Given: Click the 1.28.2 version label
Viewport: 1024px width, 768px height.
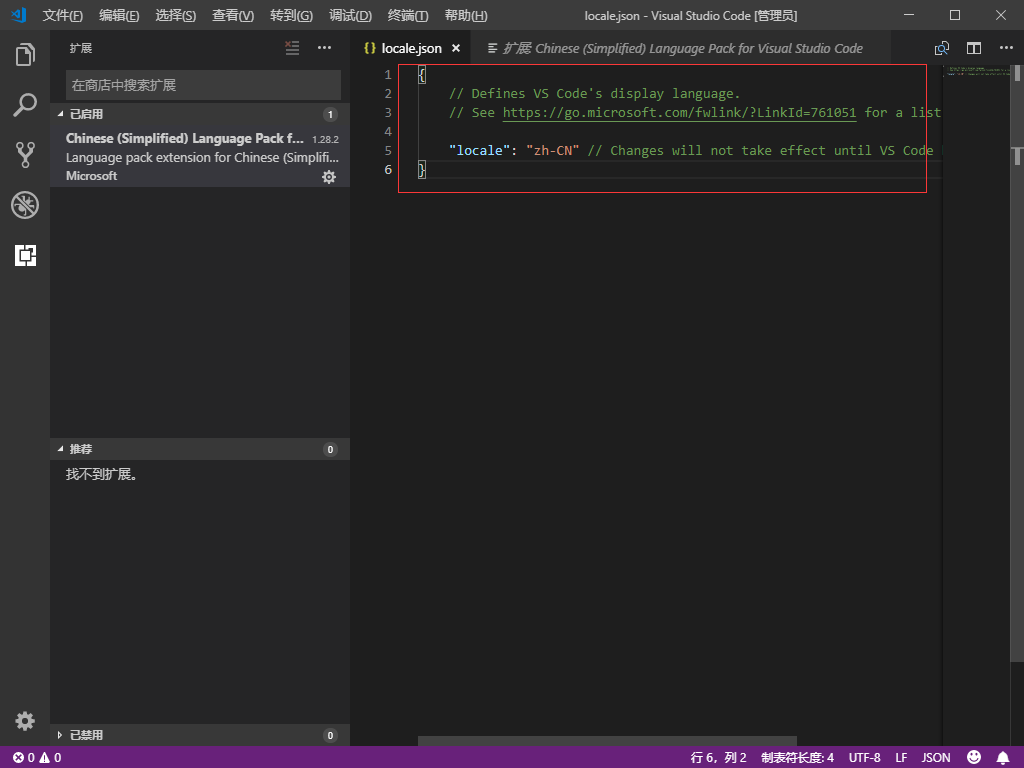Looking at the screenshot, I should (325, 139).
